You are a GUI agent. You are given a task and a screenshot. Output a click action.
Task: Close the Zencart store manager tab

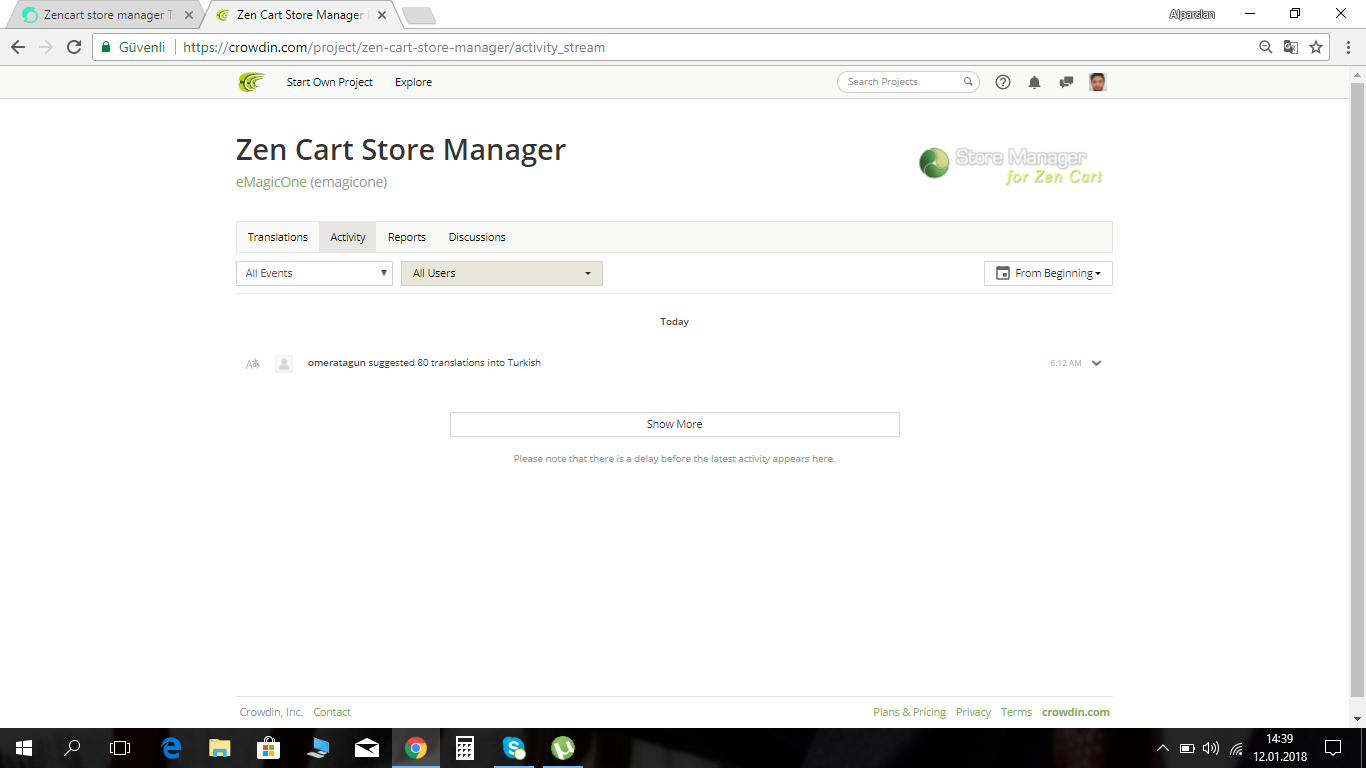click(189, 15)
